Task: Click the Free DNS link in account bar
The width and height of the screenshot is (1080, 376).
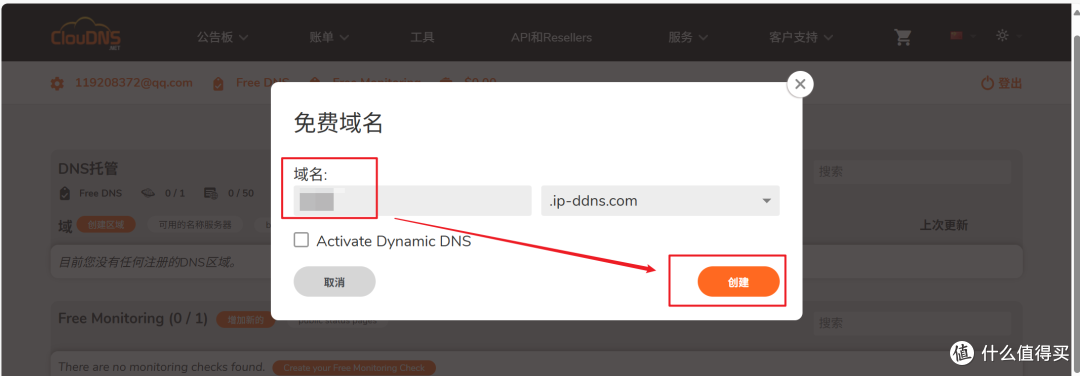Action: tap(262, 83)
